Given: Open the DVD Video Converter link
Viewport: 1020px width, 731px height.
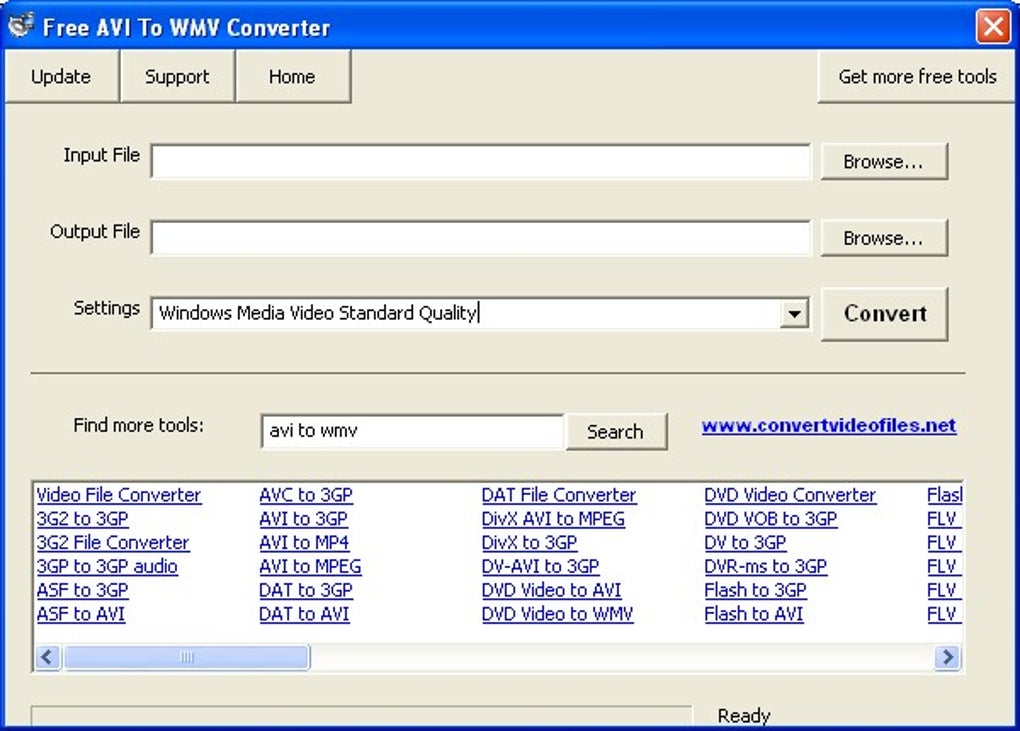Looking at the screenshot, I should [x=790, y=495].
